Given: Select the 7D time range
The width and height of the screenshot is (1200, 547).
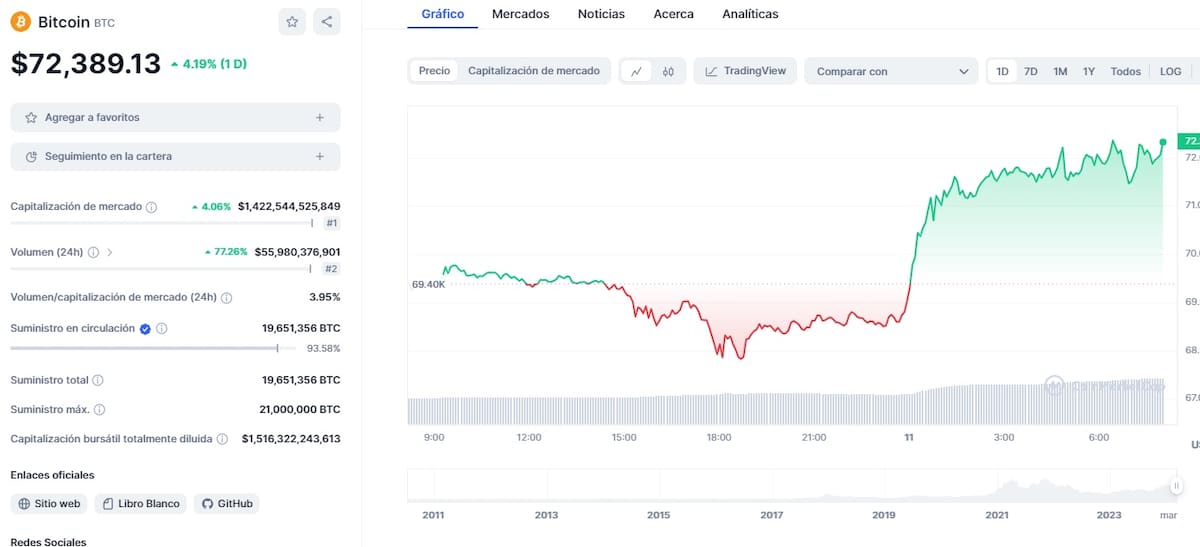Looking at the screenshot, I should [x=1030, y=71].
